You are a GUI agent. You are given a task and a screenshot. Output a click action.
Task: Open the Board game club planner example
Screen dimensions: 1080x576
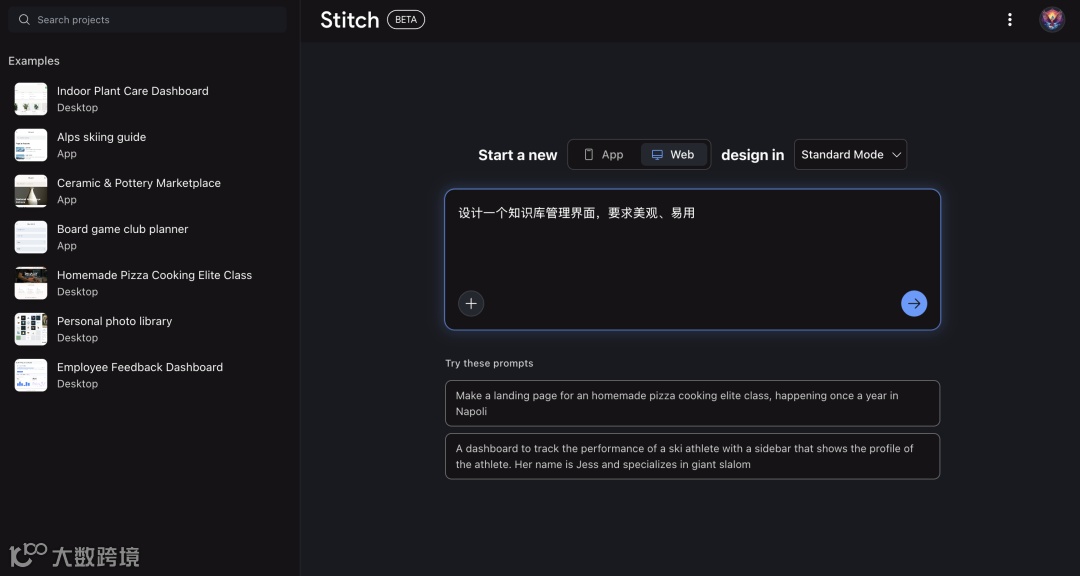pos(149,238)
